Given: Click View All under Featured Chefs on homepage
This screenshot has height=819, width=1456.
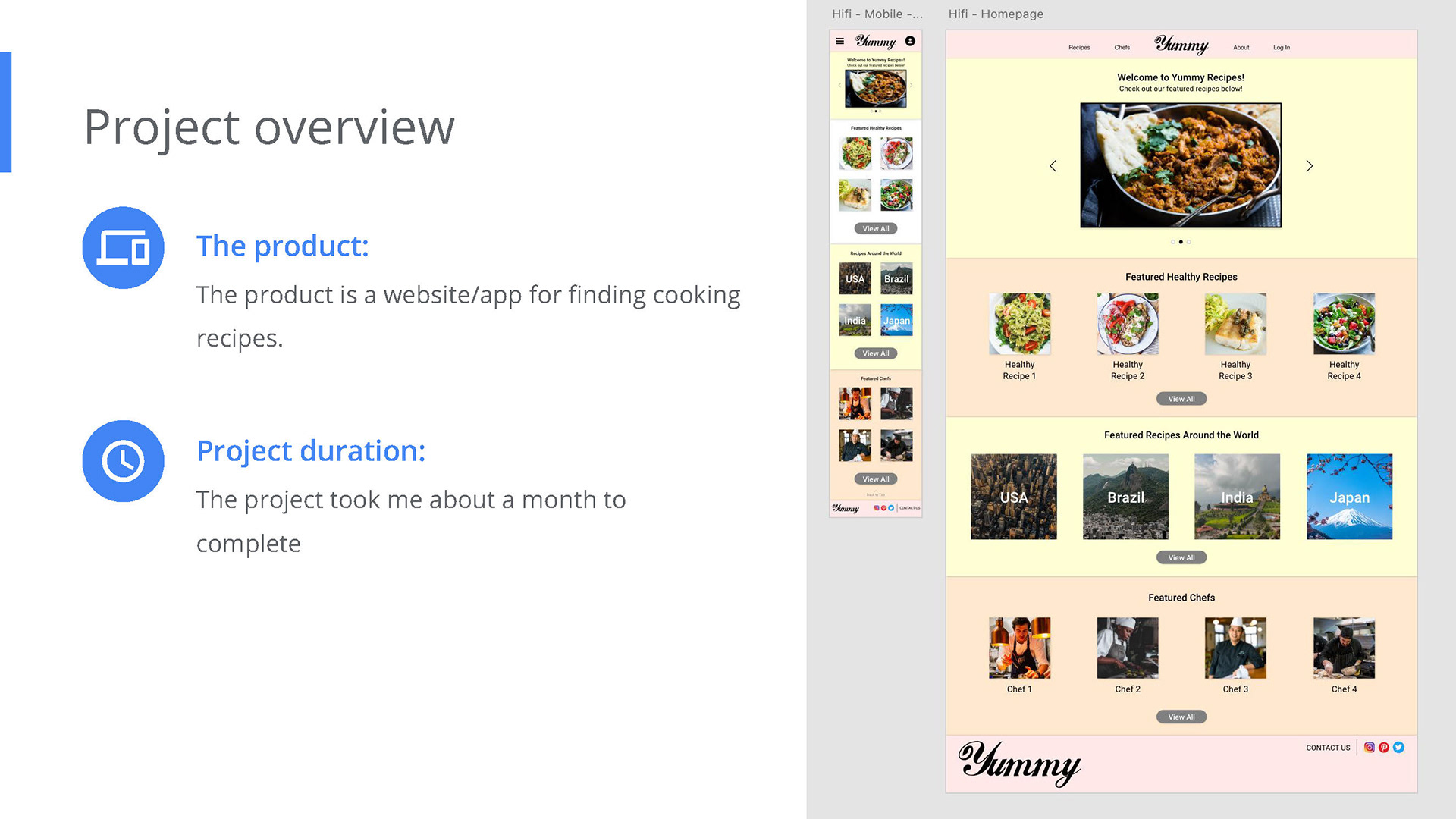Looking at the screenshot, I should (1181, 717).
